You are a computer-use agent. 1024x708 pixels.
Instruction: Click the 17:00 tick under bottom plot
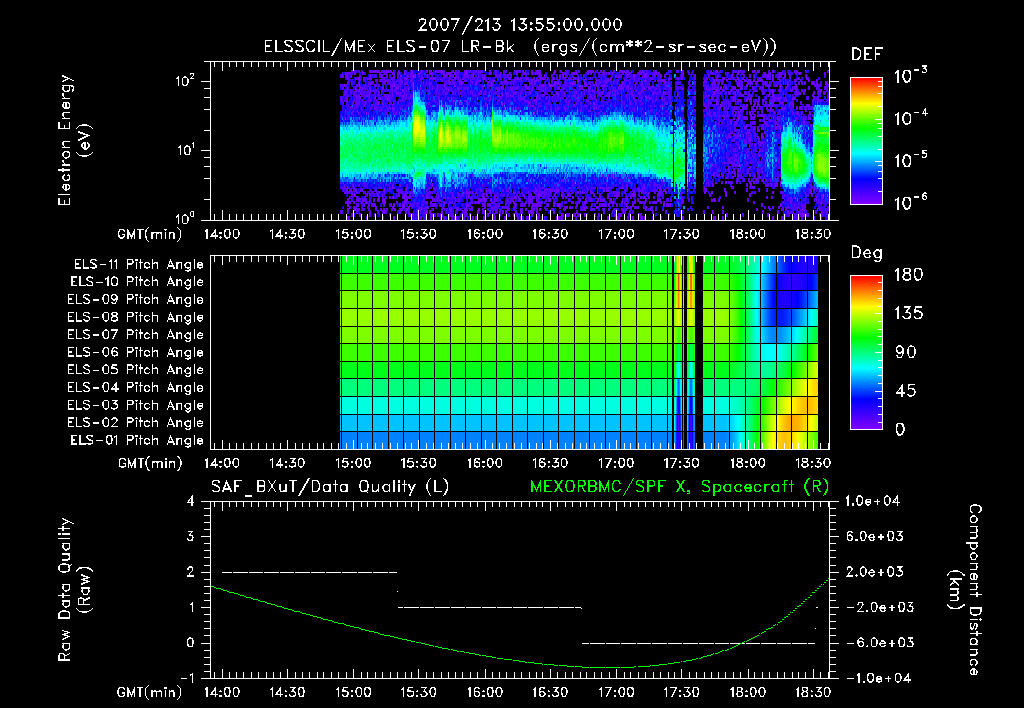(x=616, y=693)
